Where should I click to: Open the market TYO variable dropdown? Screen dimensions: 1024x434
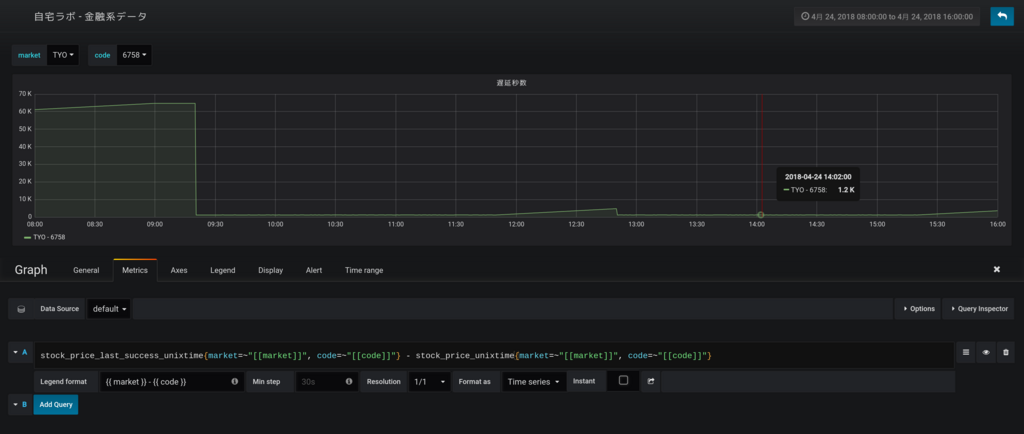point(63,55)
